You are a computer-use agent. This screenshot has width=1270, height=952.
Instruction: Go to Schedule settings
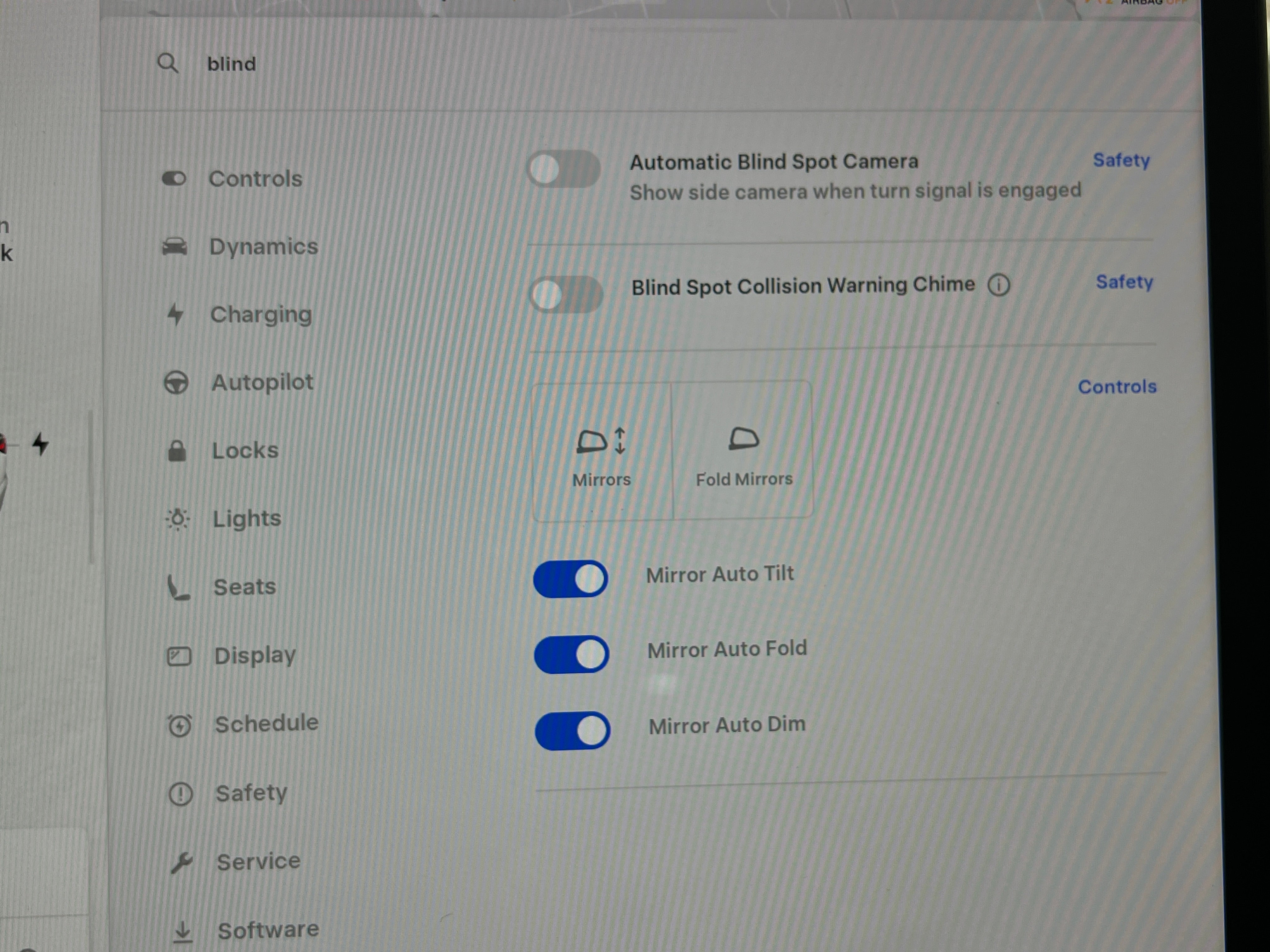[266, 724]
